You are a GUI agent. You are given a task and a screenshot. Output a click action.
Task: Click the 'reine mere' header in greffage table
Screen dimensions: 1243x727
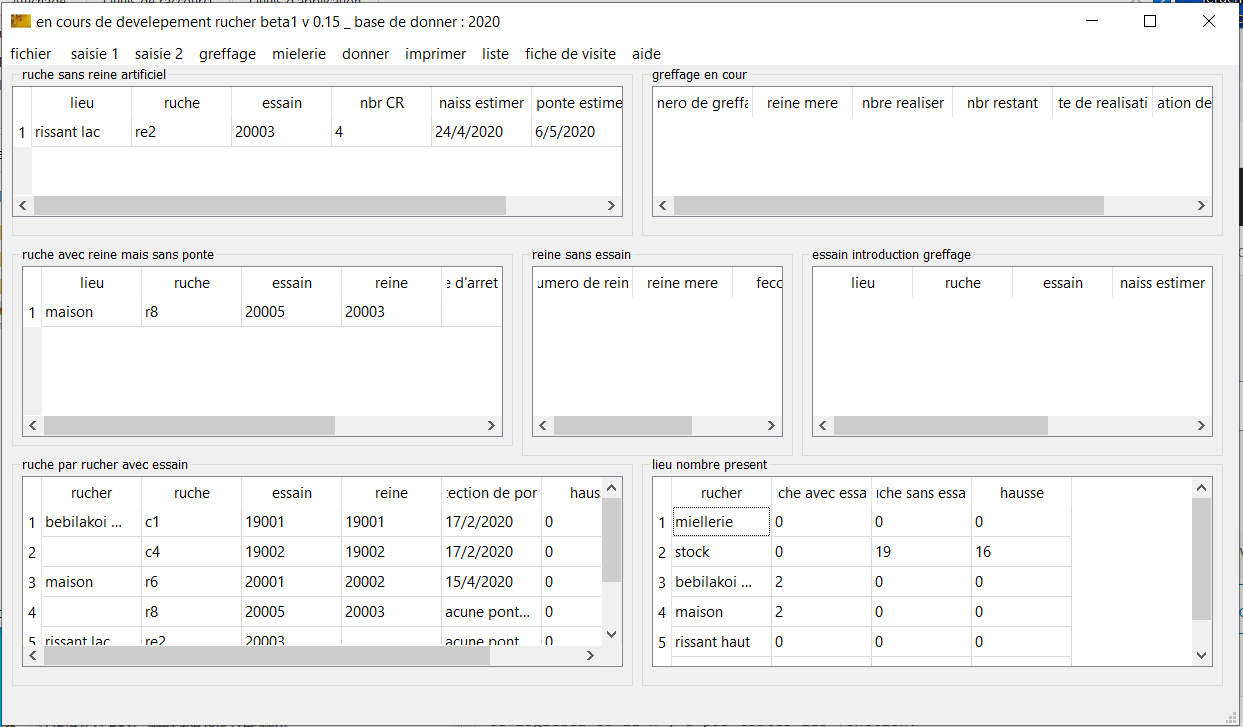[802, 103]
